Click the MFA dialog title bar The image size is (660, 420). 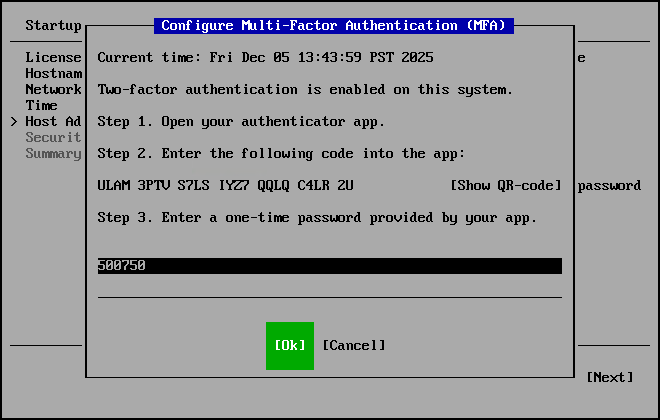click(x=333, y=25)
